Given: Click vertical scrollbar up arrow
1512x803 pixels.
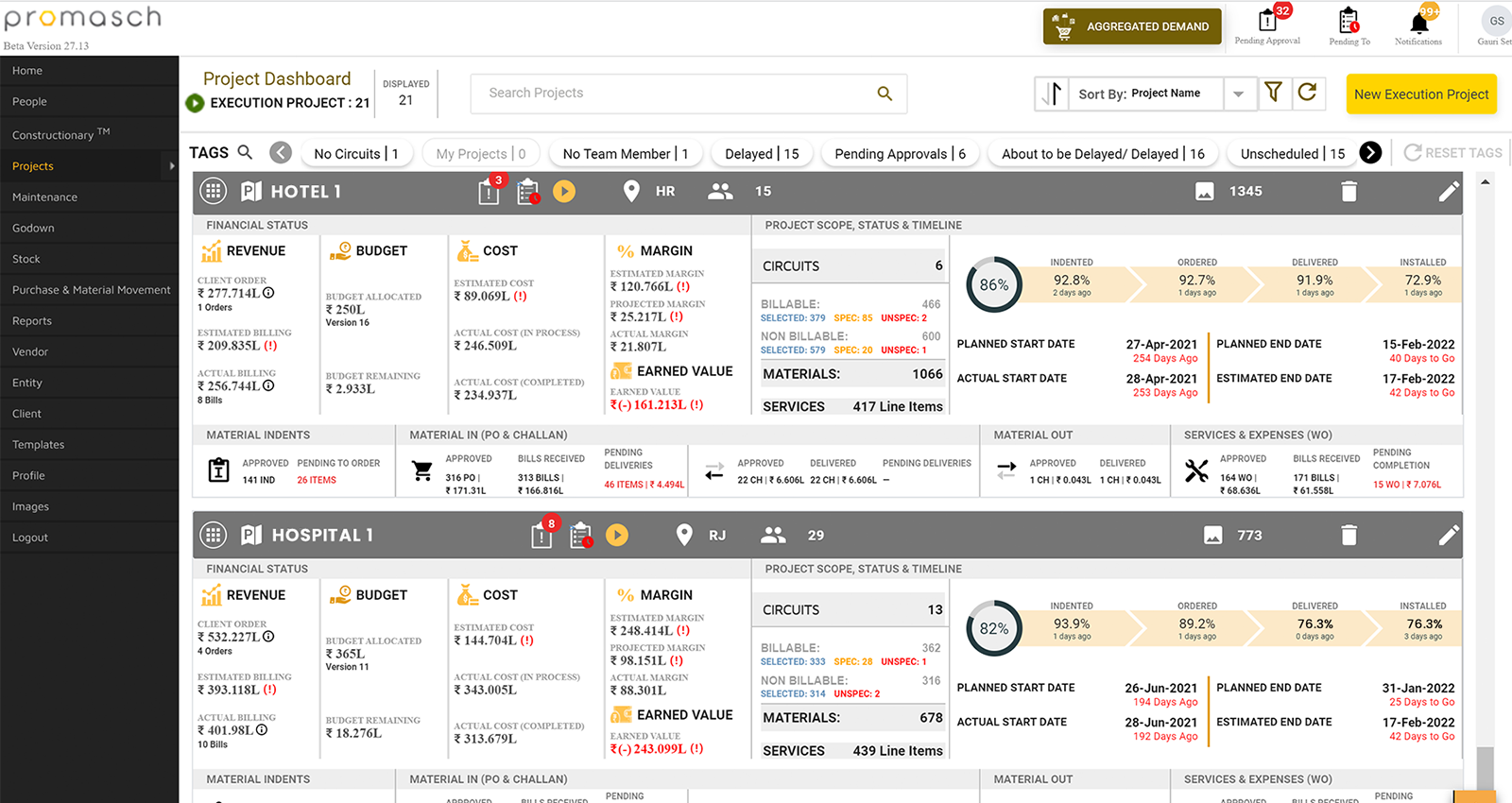Looking at the screenshot, I should pyautogui.click(x=1486, y=181).
